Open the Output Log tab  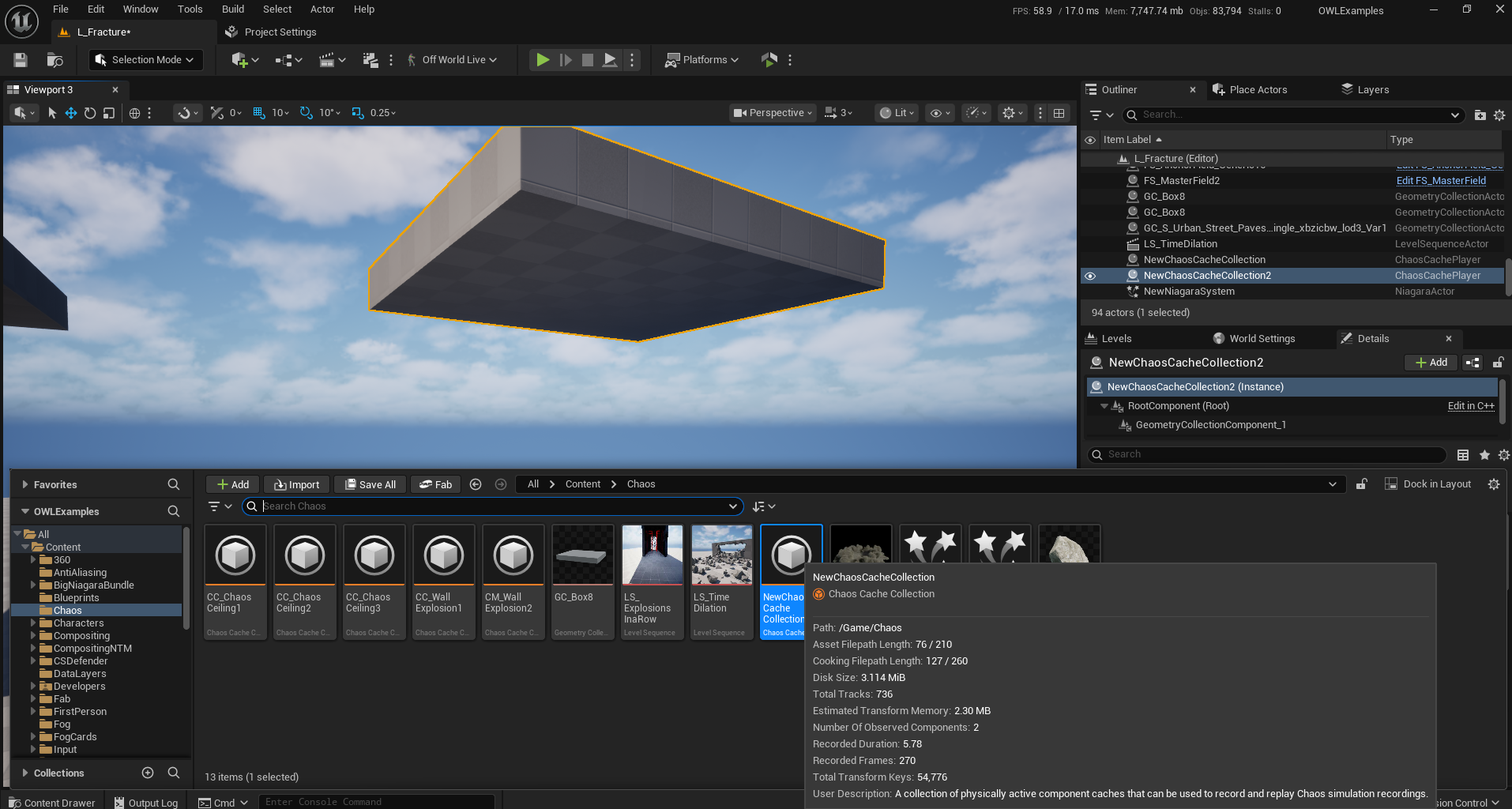tap(145, 803)
